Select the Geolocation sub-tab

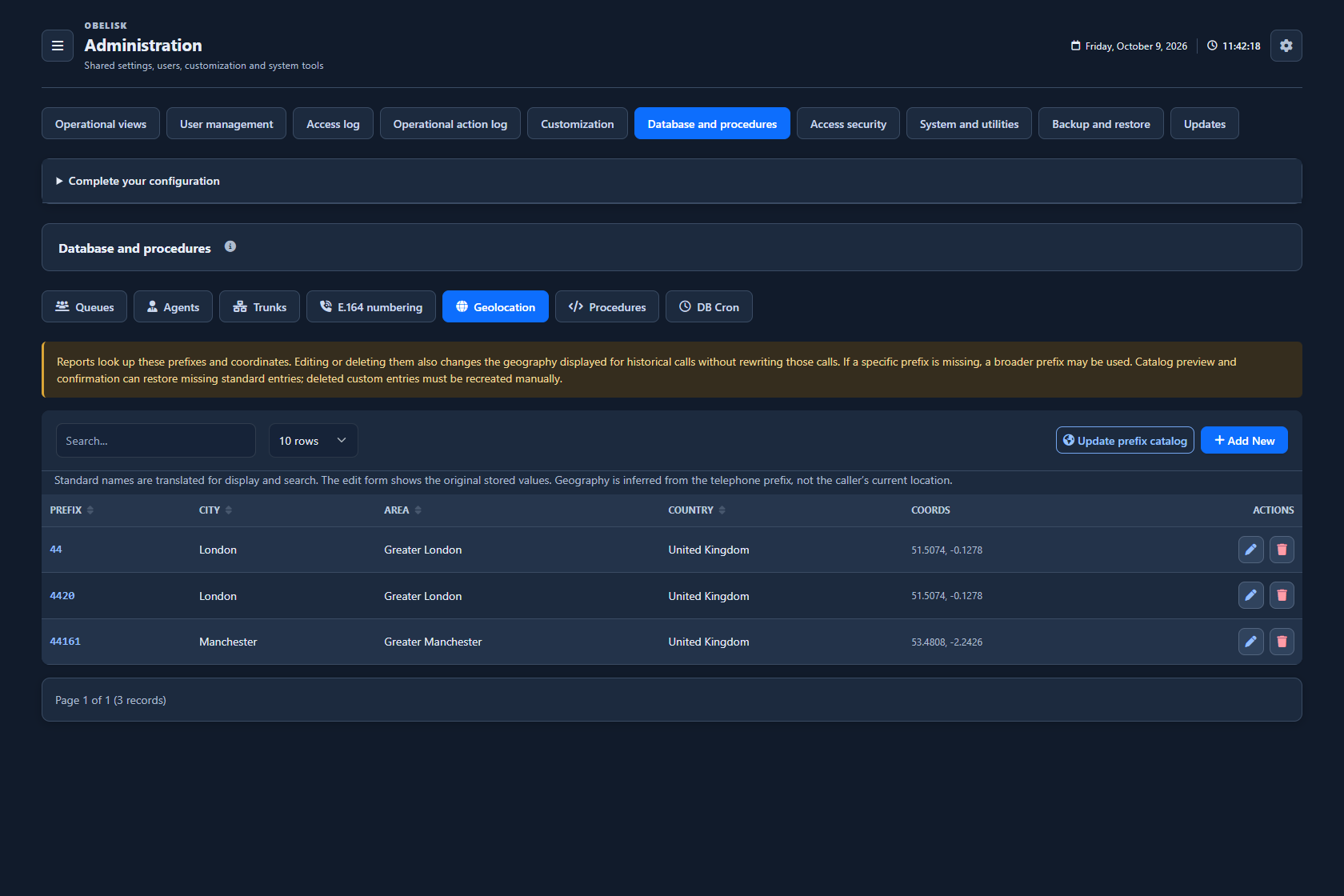(x=495, y=306)
